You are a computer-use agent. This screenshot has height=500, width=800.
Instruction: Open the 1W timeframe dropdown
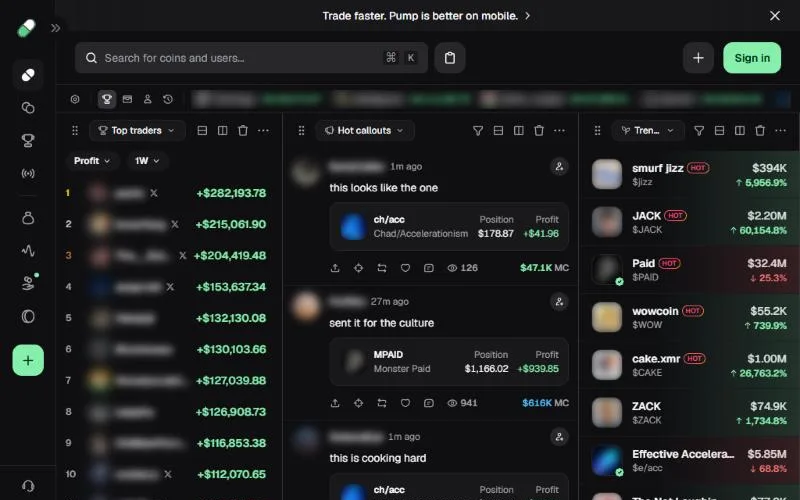(x=147, y=161)
